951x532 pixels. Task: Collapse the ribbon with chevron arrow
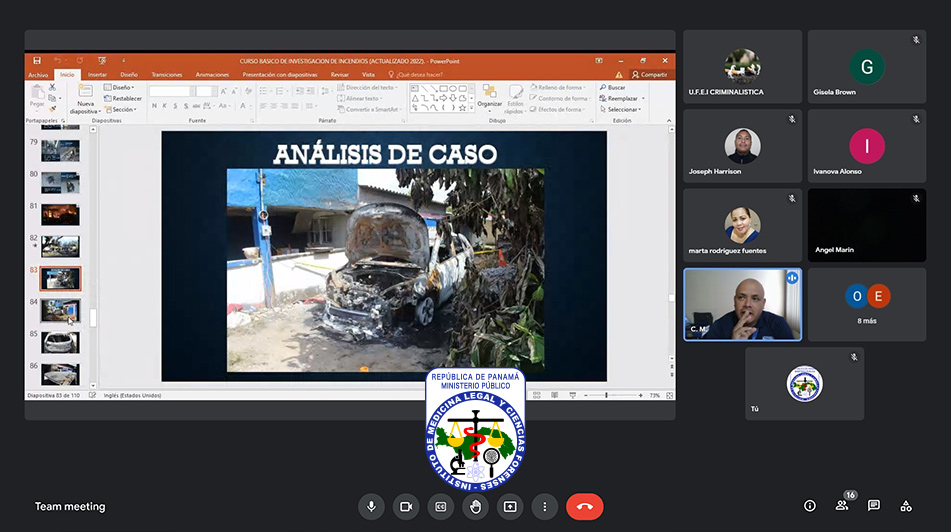669,121
